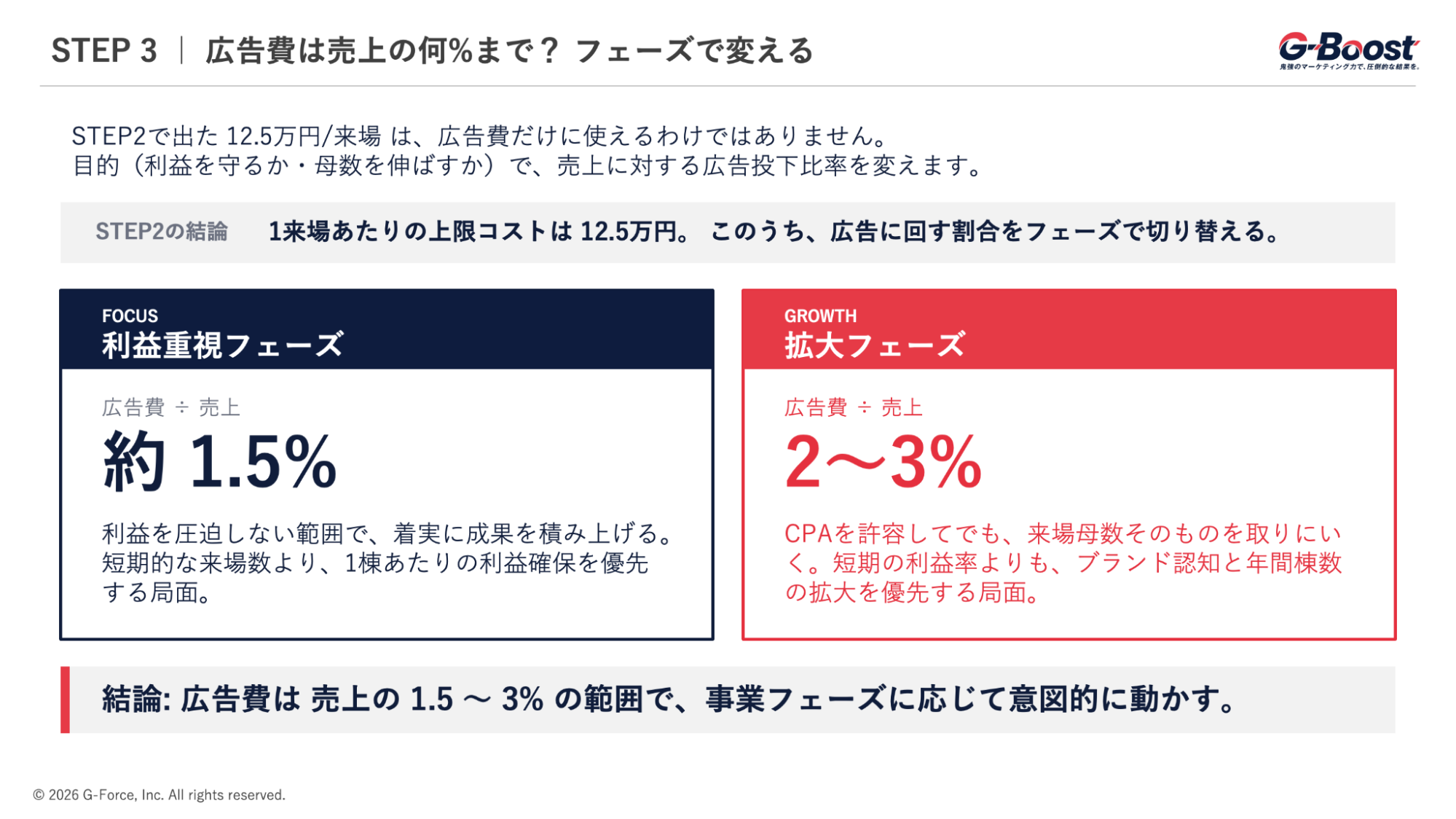The image size is (1456, 819).
Task: Click the 約 1.5% figure
Action: [220, 462]
